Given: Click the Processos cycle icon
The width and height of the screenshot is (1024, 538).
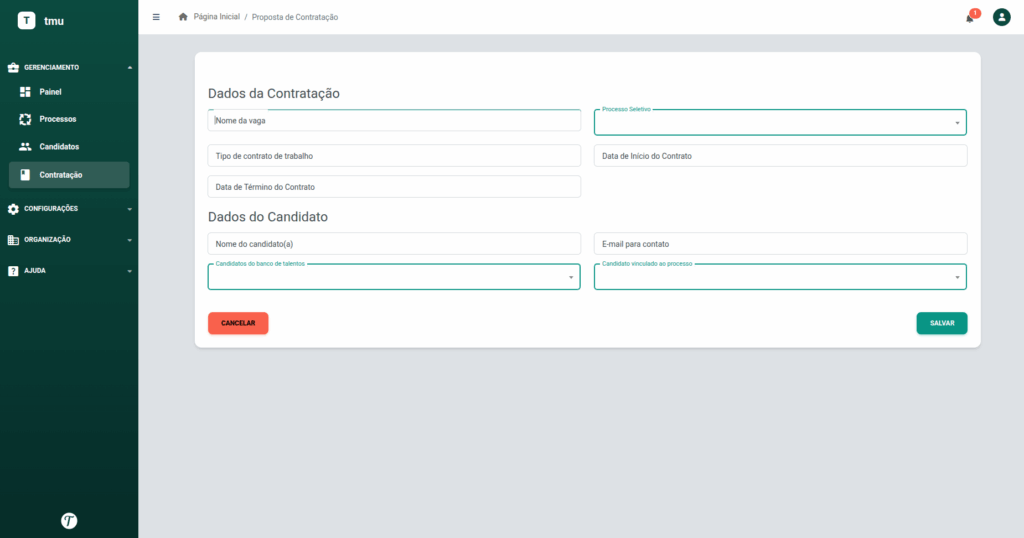Looking at the screenshot, I should 25,119.
